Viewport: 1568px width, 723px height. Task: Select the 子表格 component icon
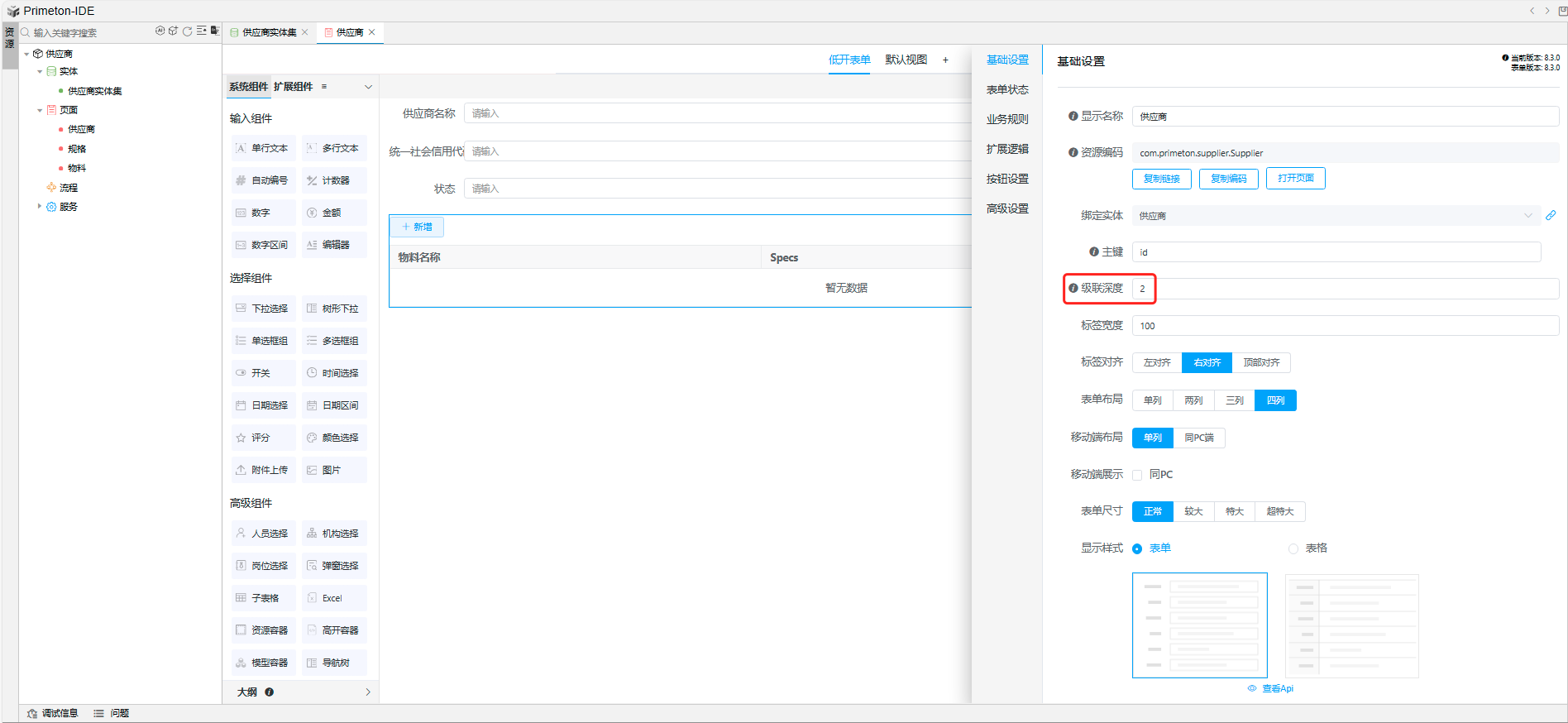pos(241,598)
